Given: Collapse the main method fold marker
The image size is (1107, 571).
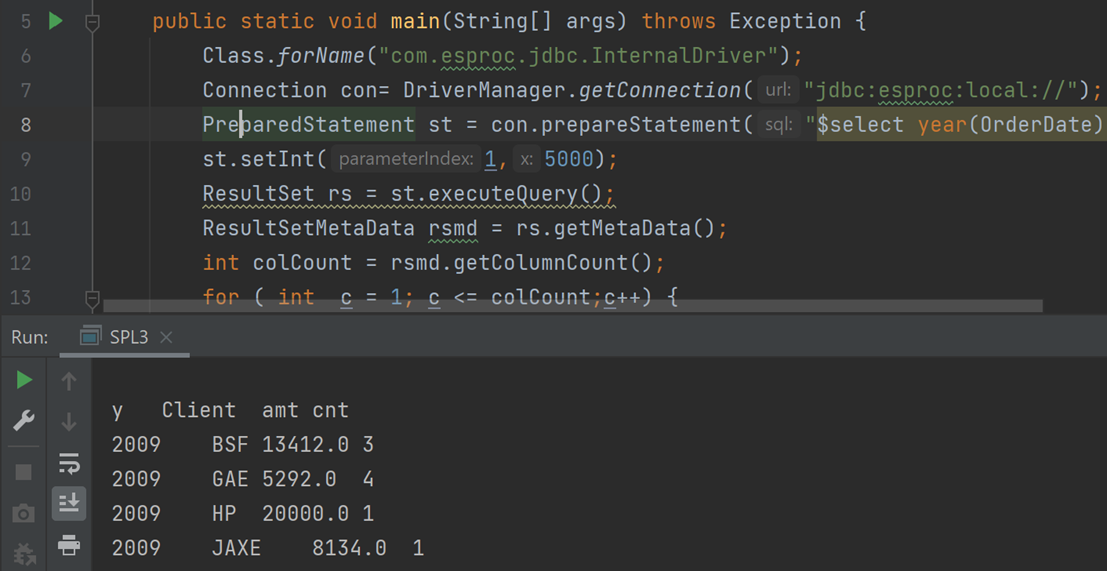Looking at the screenshot, I should pos(92,21).
